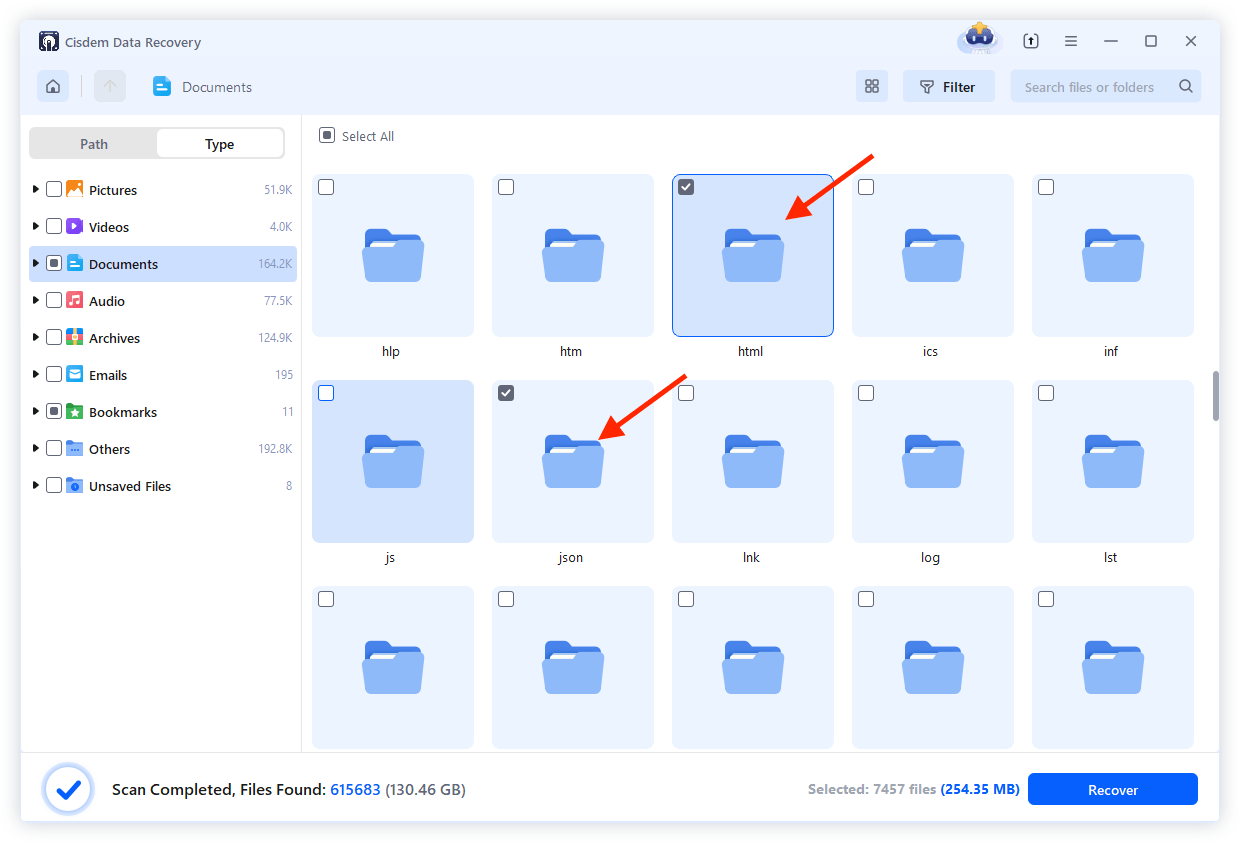Click the search magnifier icon
1240x843 pixels.
pos(1185,87)
